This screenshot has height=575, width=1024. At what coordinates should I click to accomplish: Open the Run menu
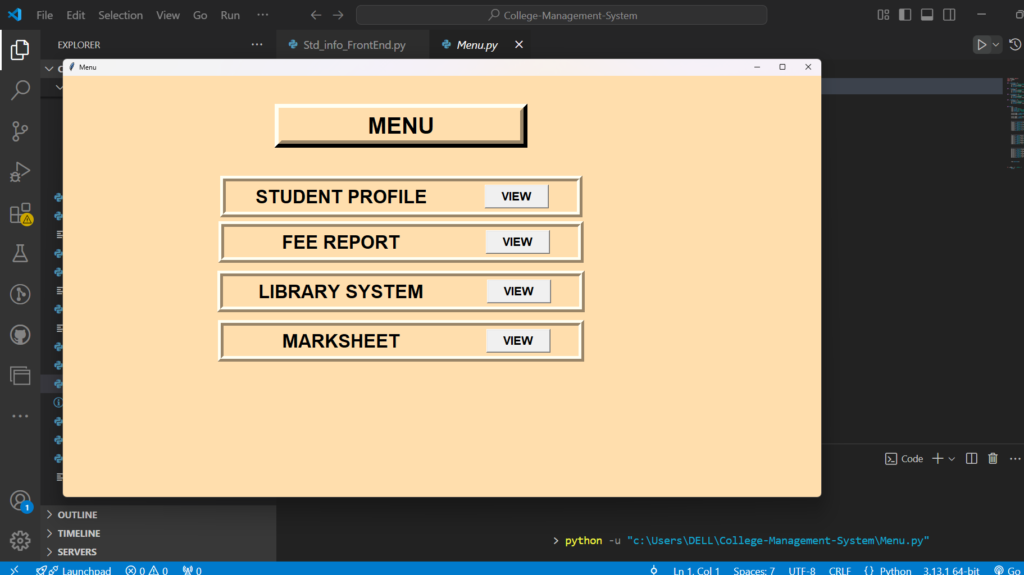click(x=230, y=15)
